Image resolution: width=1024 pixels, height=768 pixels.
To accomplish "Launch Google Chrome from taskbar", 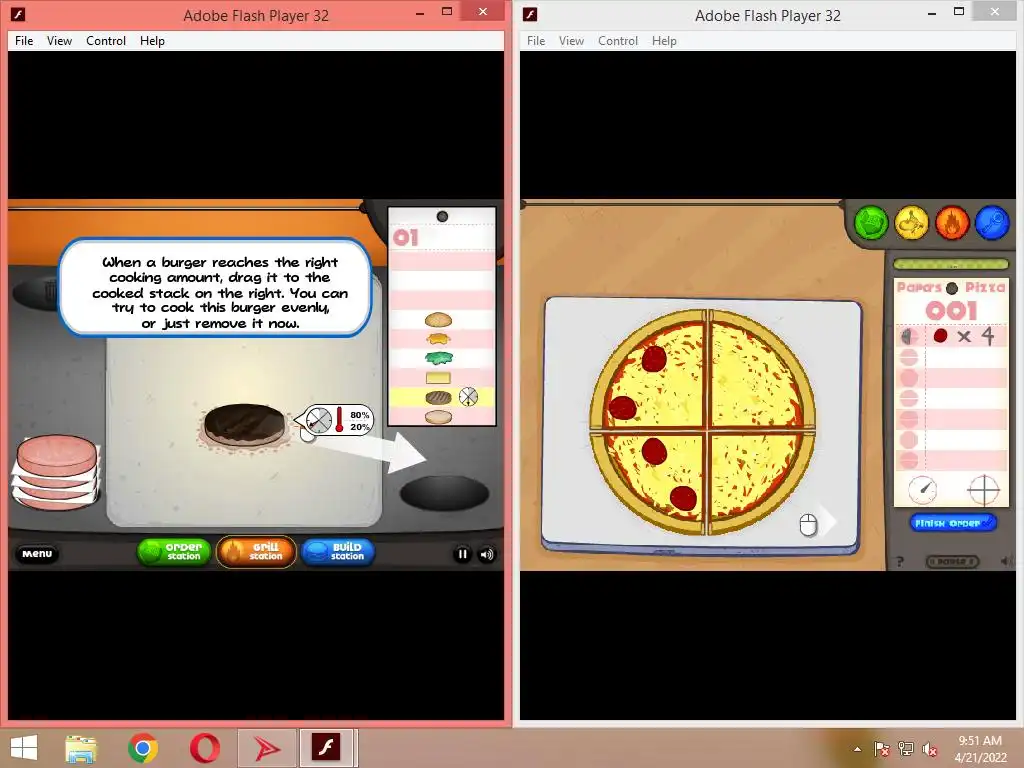I will point(143,748).
